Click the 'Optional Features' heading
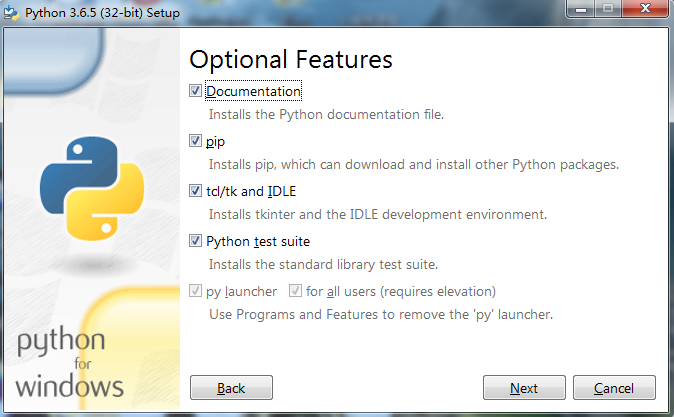The image size is (674, 417). click(291, 59)
